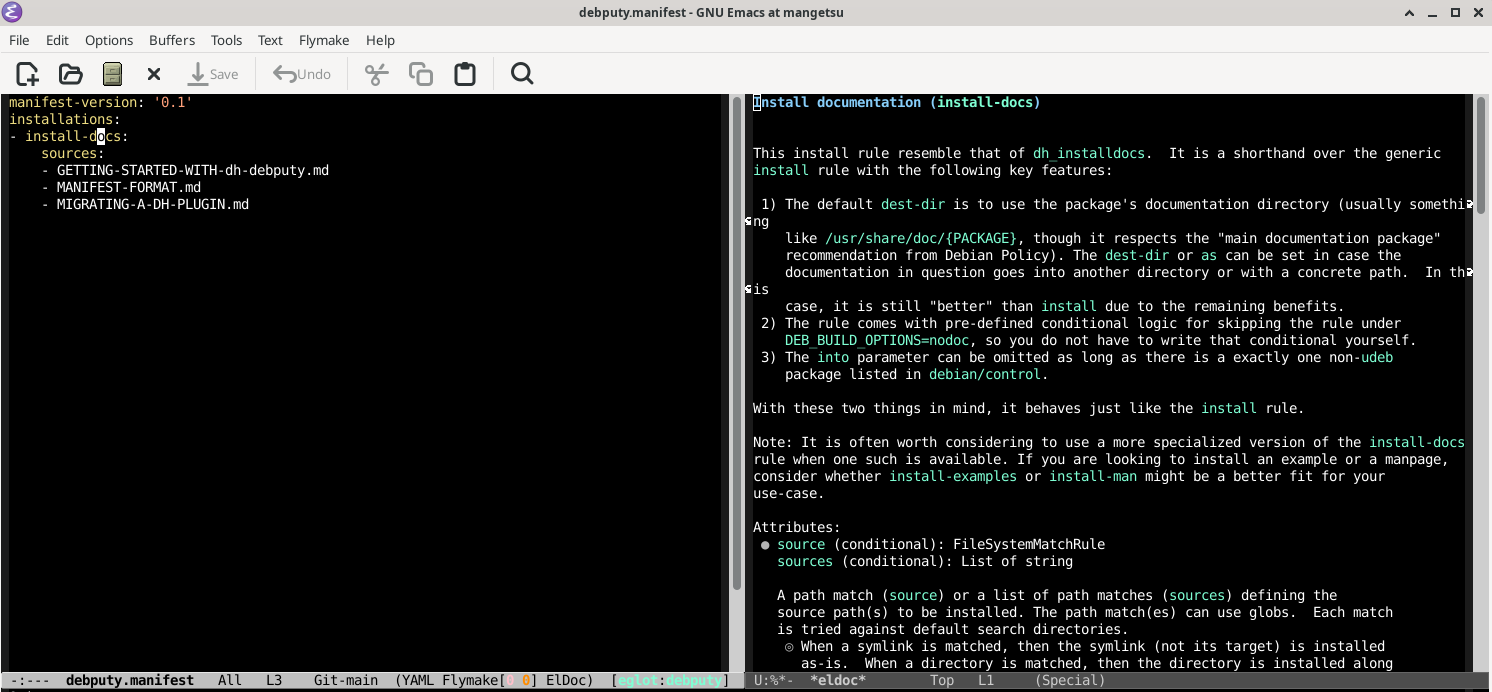Image resolution: width=1492 pixels, height=692 pixels.
Task: Click the debputy.manifest buffer name in mode line
Action: (130, 680)
